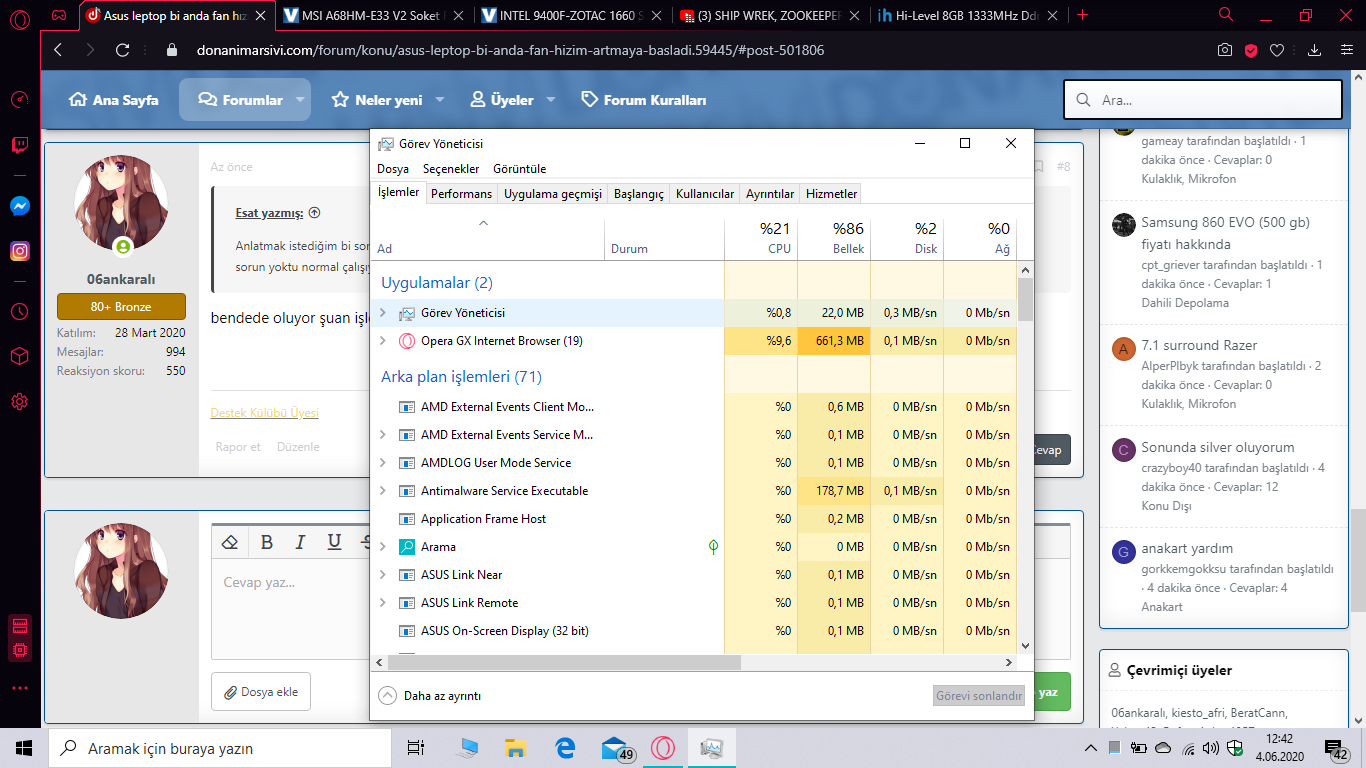Open Ana Sayfa forum link
The image size is (1366, 768).
pyautogui.click(x=113, y=100)
